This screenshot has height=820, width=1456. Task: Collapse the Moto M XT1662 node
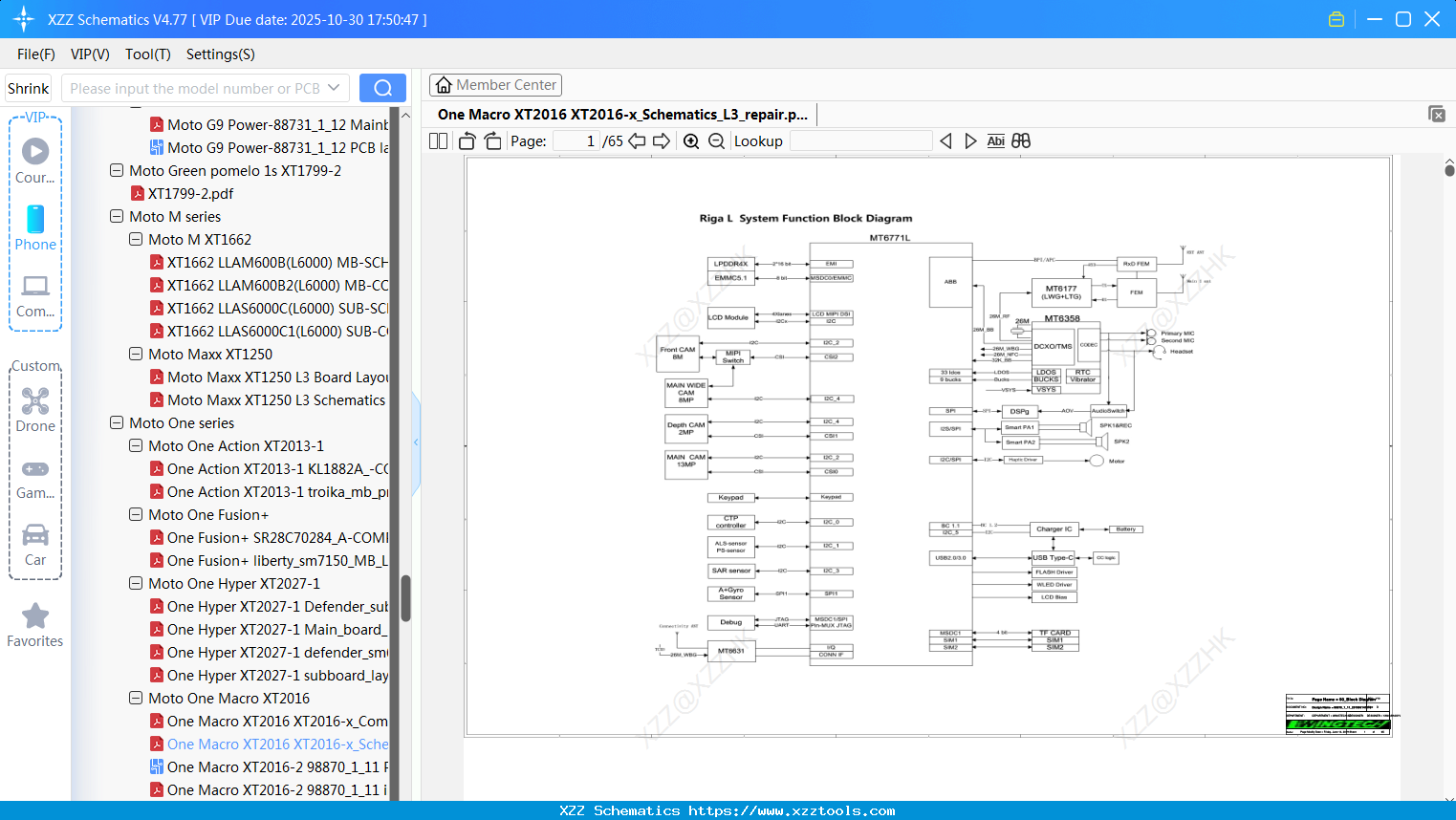pos(135,239)
